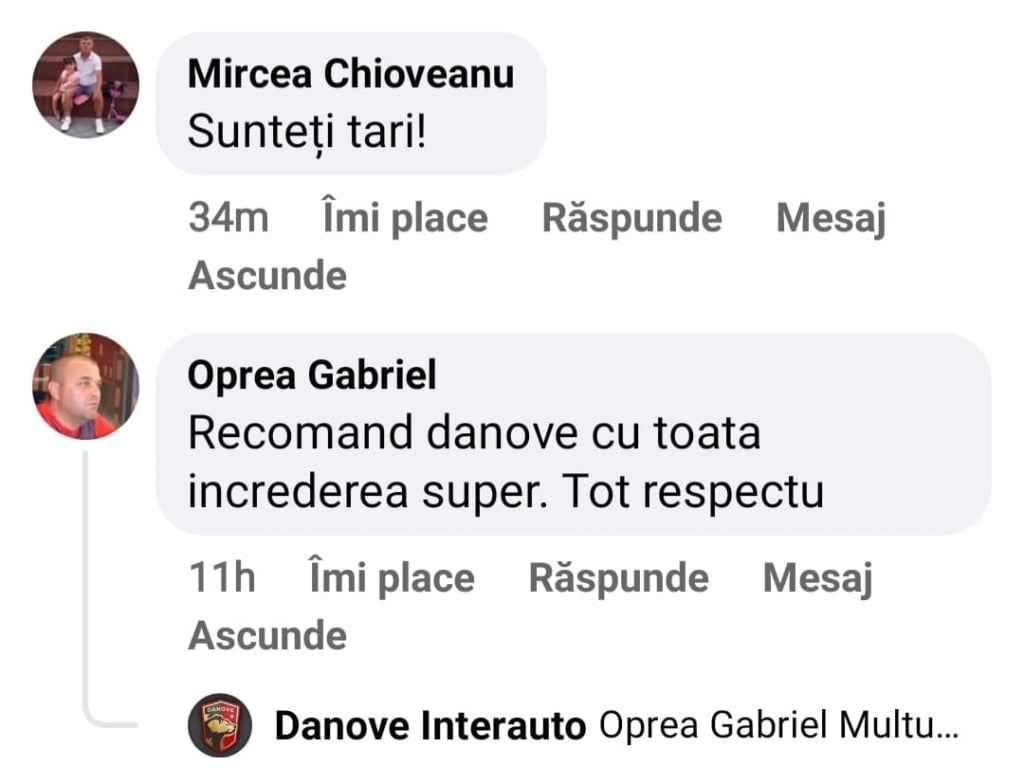Select the "Sunteți tari!" comment text
The height and width of the screenshot is (784, 1024).
click(306, 133)
